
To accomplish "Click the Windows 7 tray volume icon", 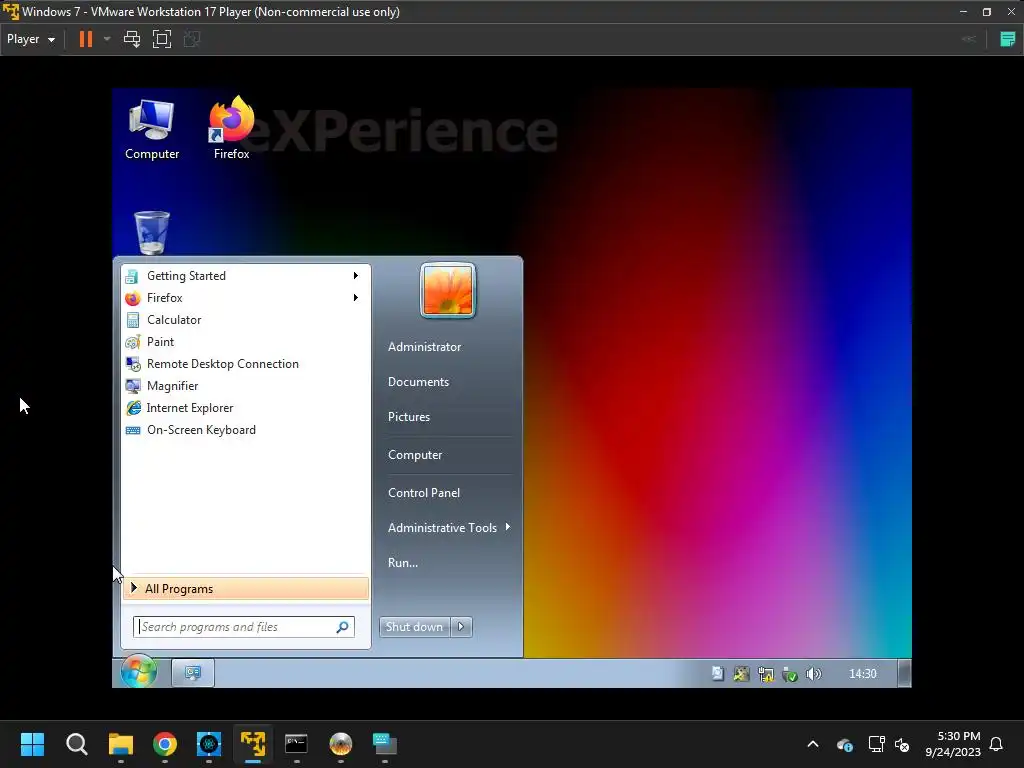I will pos(813,674).
